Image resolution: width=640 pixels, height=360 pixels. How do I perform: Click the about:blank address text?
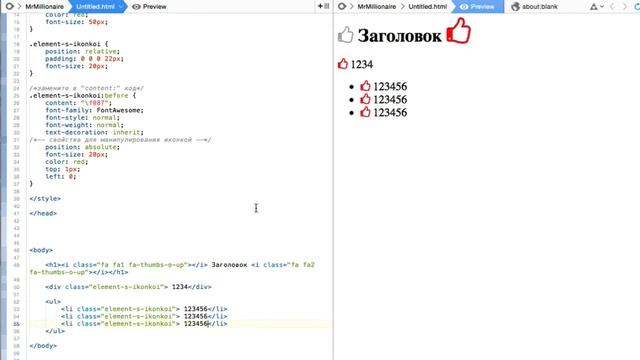540,7
